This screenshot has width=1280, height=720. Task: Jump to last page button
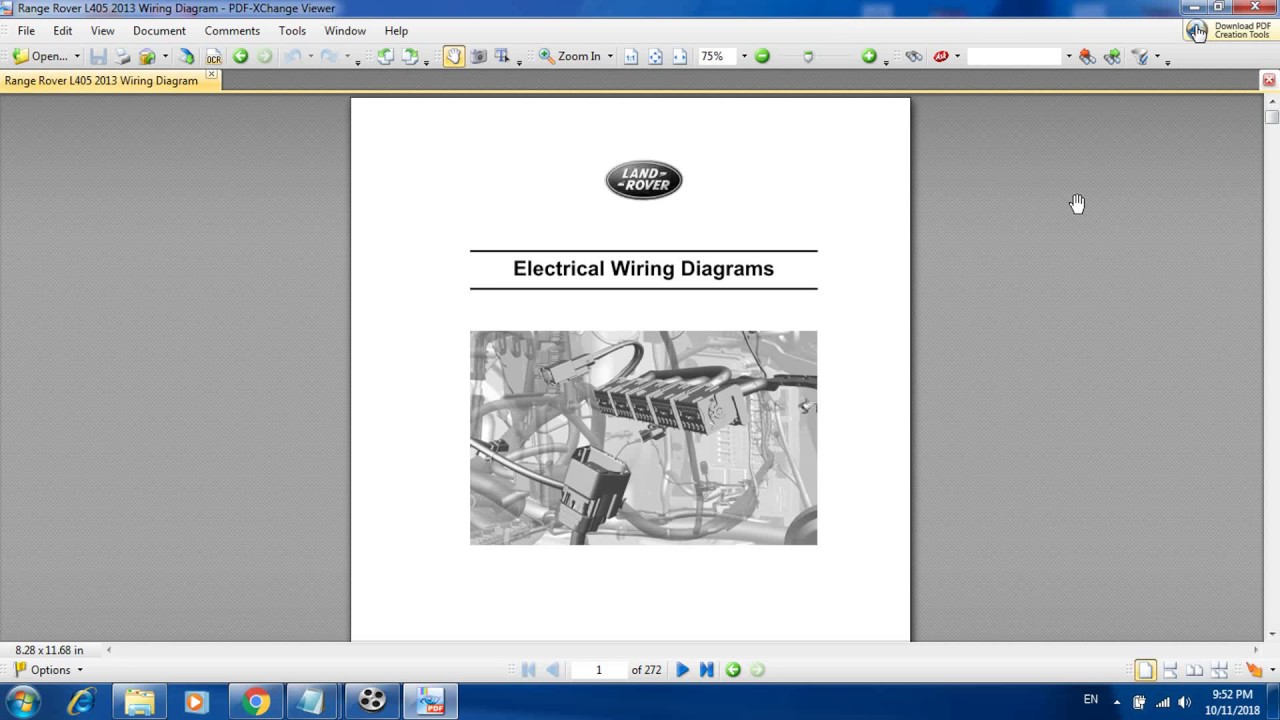coord(706,670)
